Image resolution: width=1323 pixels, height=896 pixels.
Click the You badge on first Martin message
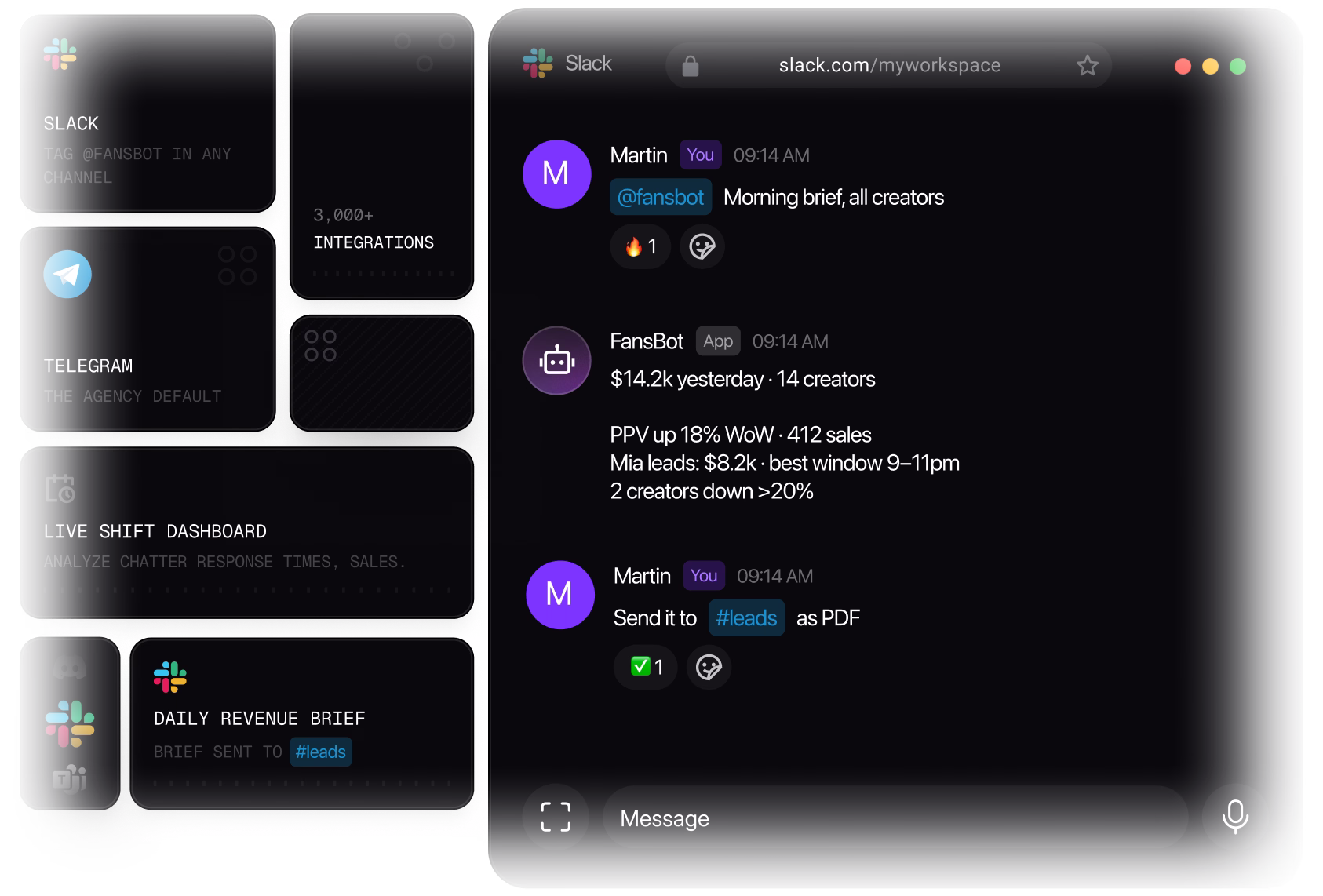coord(700,155)
